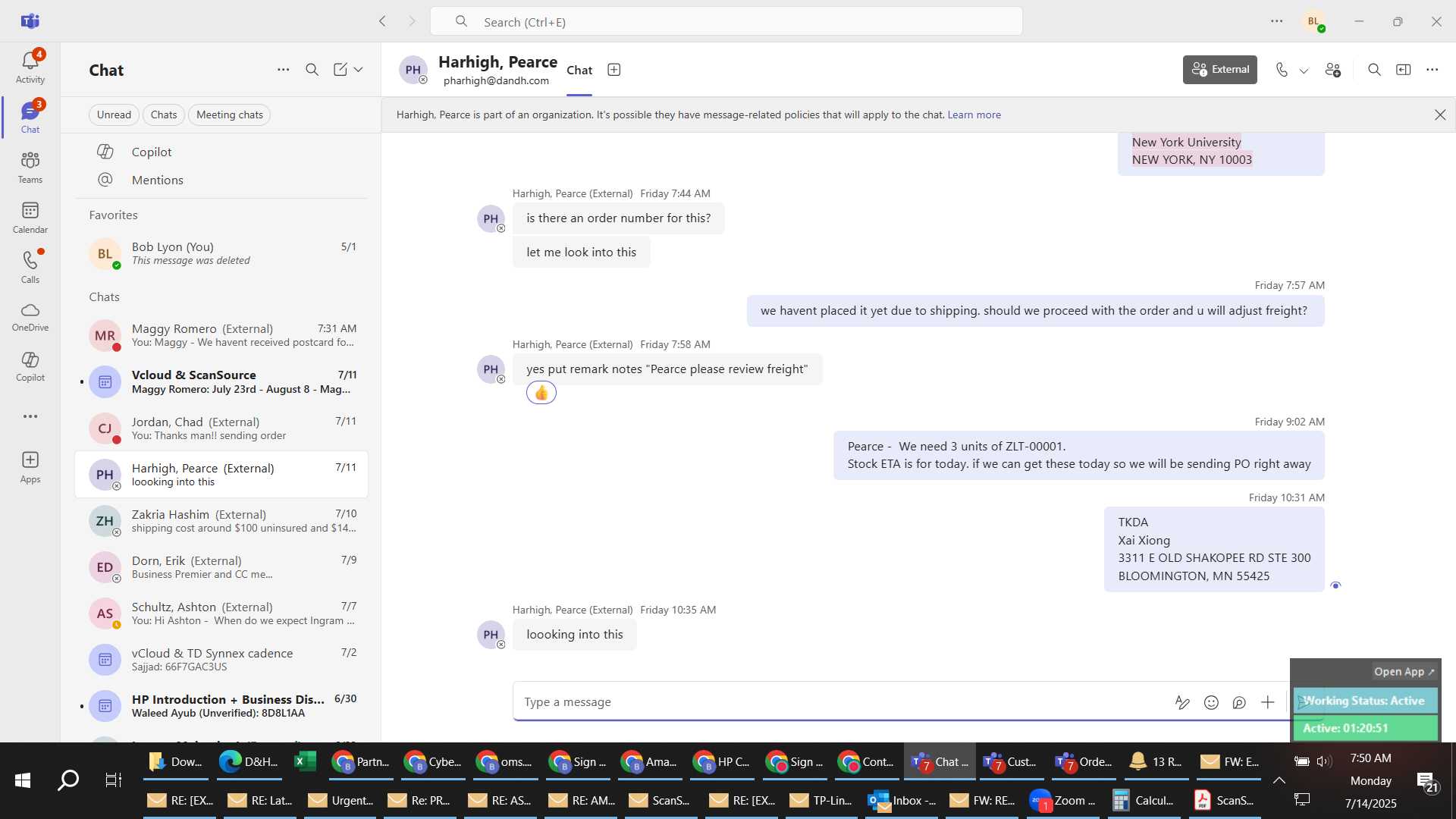This screenshot has height=819, width=1456.
Task: Open Jordan, Chad chat
Action: 221,428
